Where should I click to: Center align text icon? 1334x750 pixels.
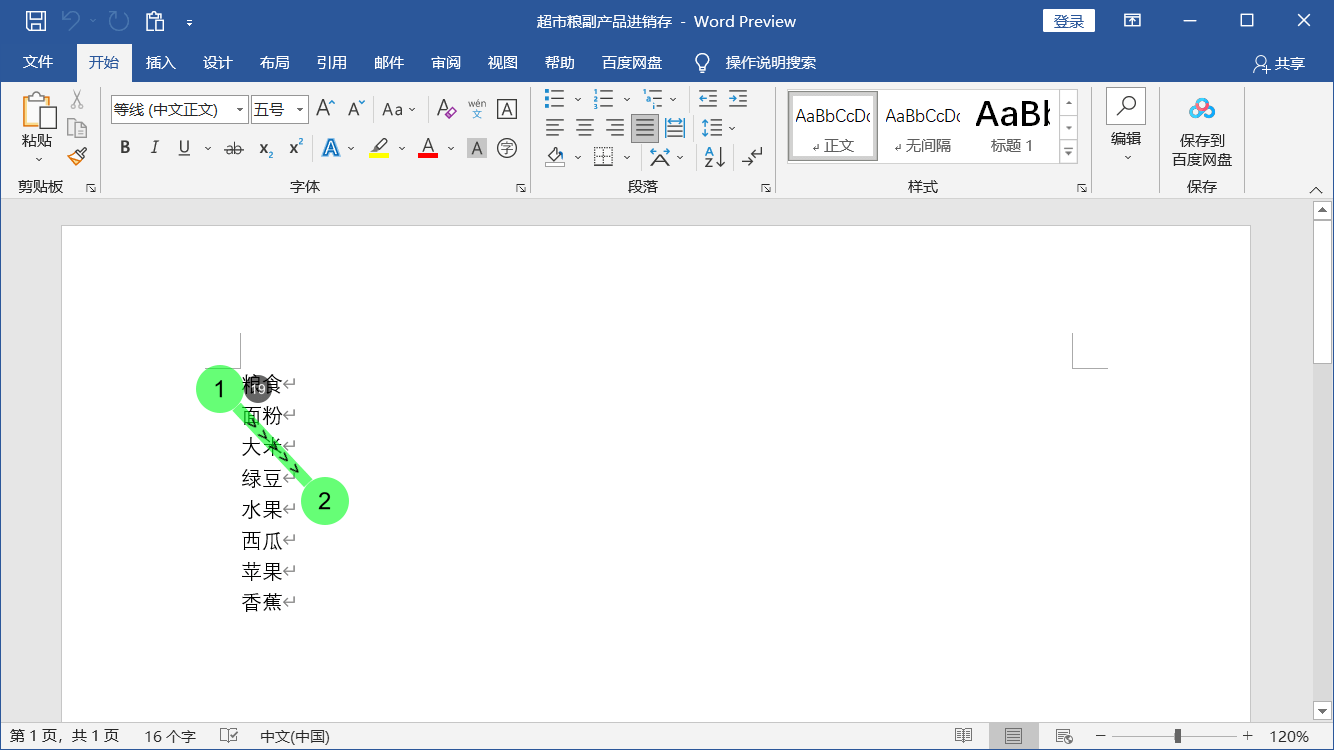click(585, 128)
